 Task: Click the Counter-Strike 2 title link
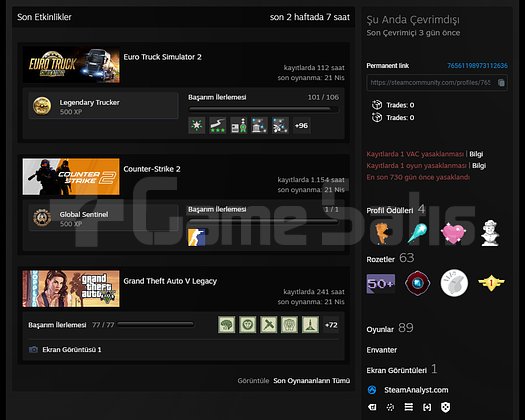coord(152,169)
